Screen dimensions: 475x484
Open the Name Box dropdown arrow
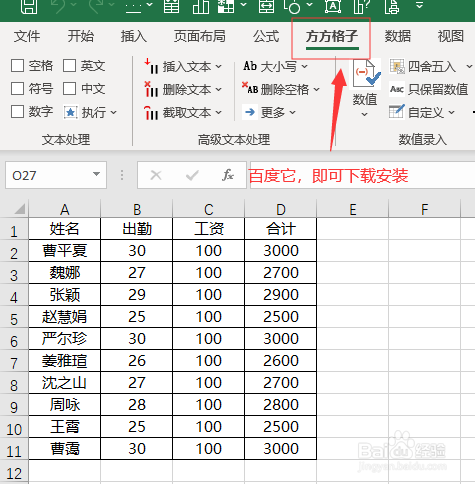pos(96,174)
